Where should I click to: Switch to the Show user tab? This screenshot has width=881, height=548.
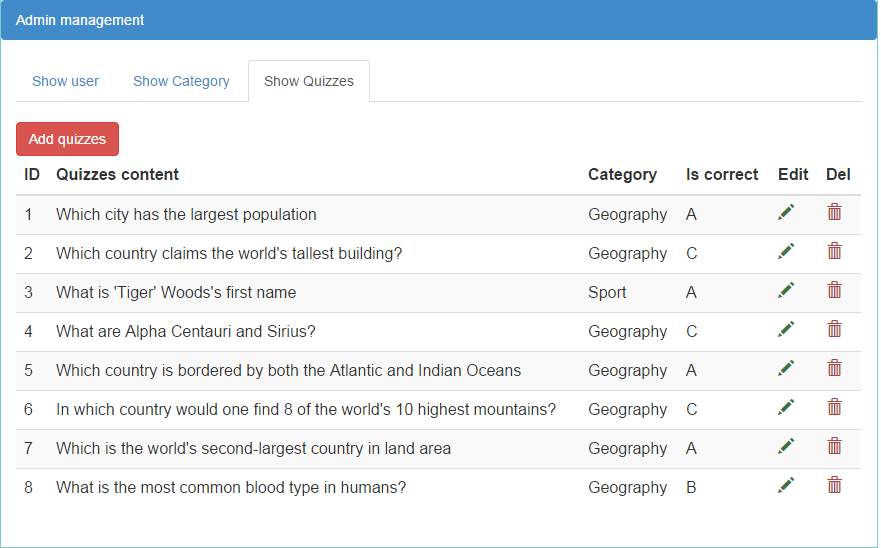click(x=65, y=81)
